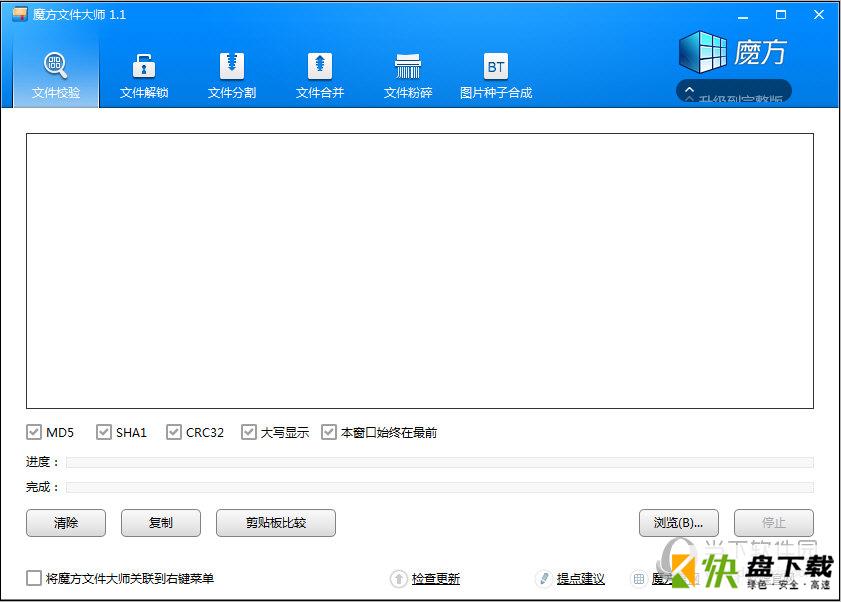Image resolution: width=841 pixels, height=602 pixels.
Task: Open file browser with 浏览(B)... button
Action: click(678, 523)
